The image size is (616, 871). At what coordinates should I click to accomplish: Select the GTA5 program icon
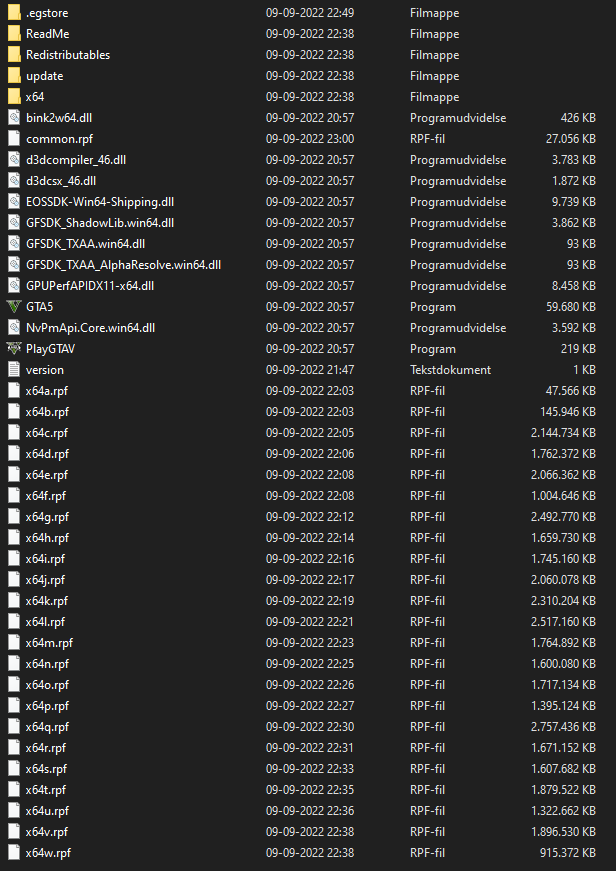(x=14, y=307)
